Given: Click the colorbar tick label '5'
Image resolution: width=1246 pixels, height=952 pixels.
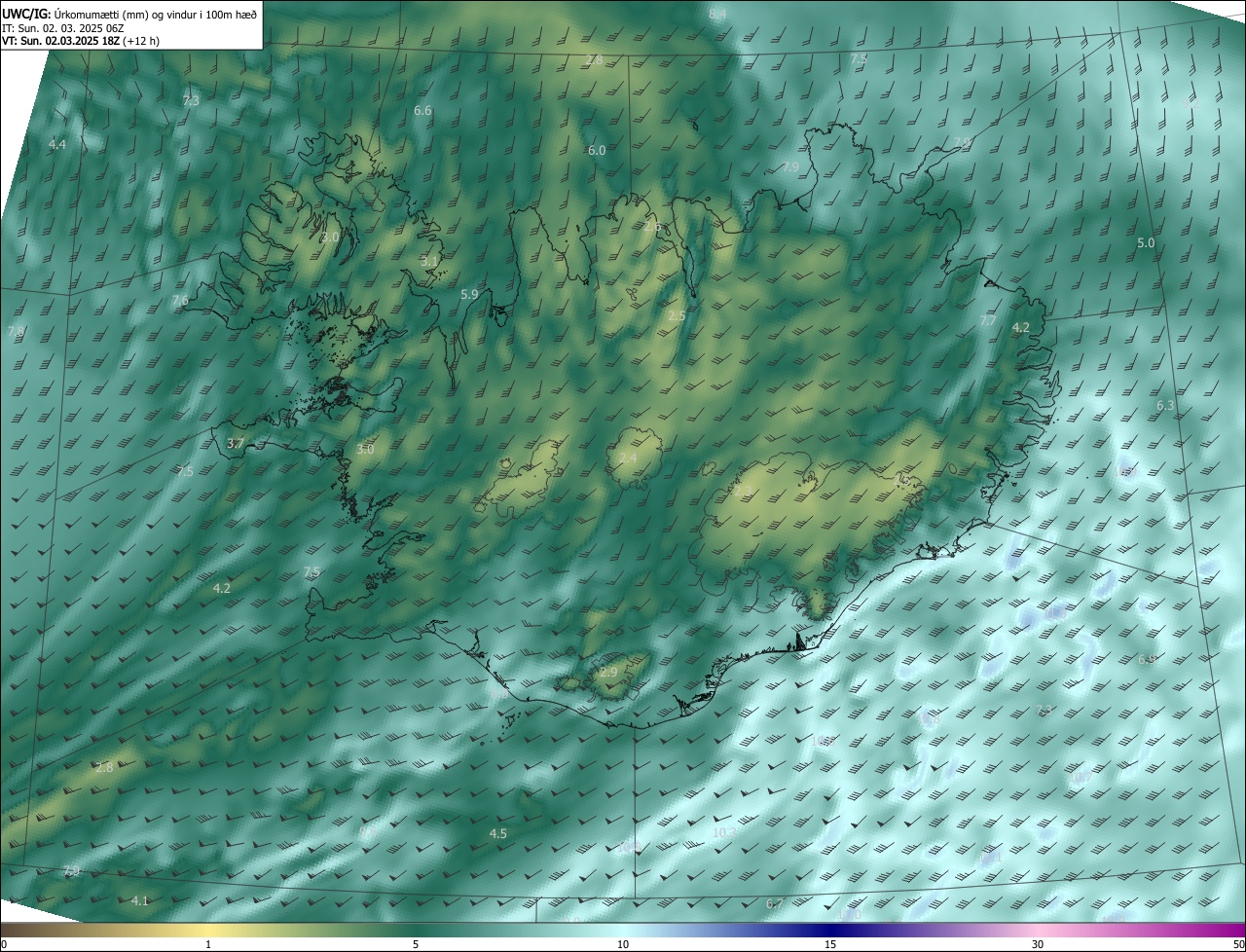Looking at the screenshot, I should (416, 944).
